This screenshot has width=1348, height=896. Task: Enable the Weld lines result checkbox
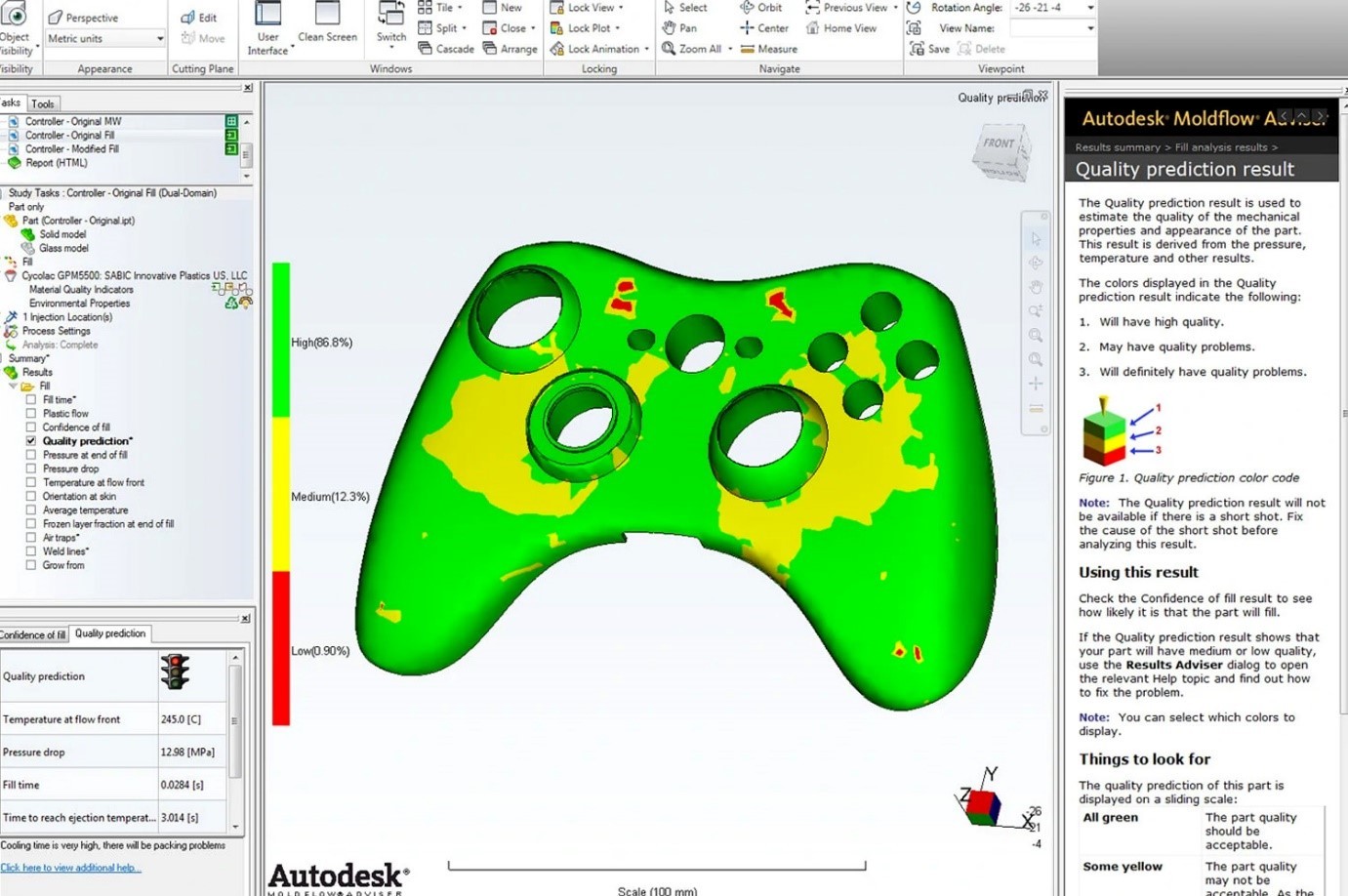click(x=31, y=550)
